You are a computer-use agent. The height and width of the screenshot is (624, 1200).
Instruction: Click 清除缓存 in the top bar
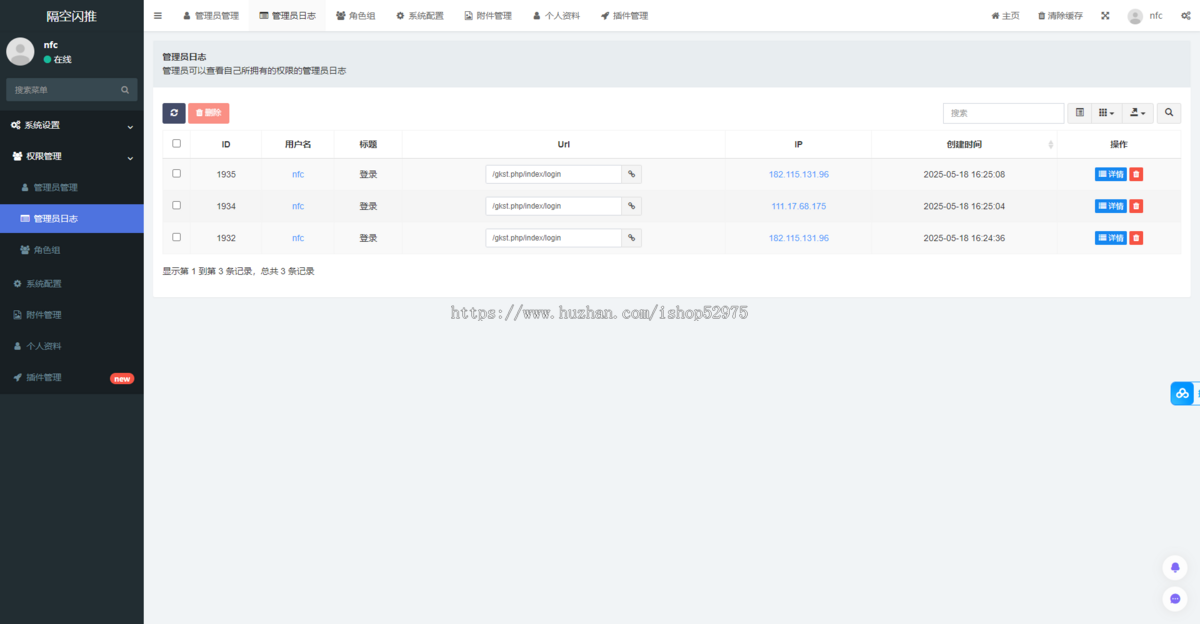(1060, 16)
